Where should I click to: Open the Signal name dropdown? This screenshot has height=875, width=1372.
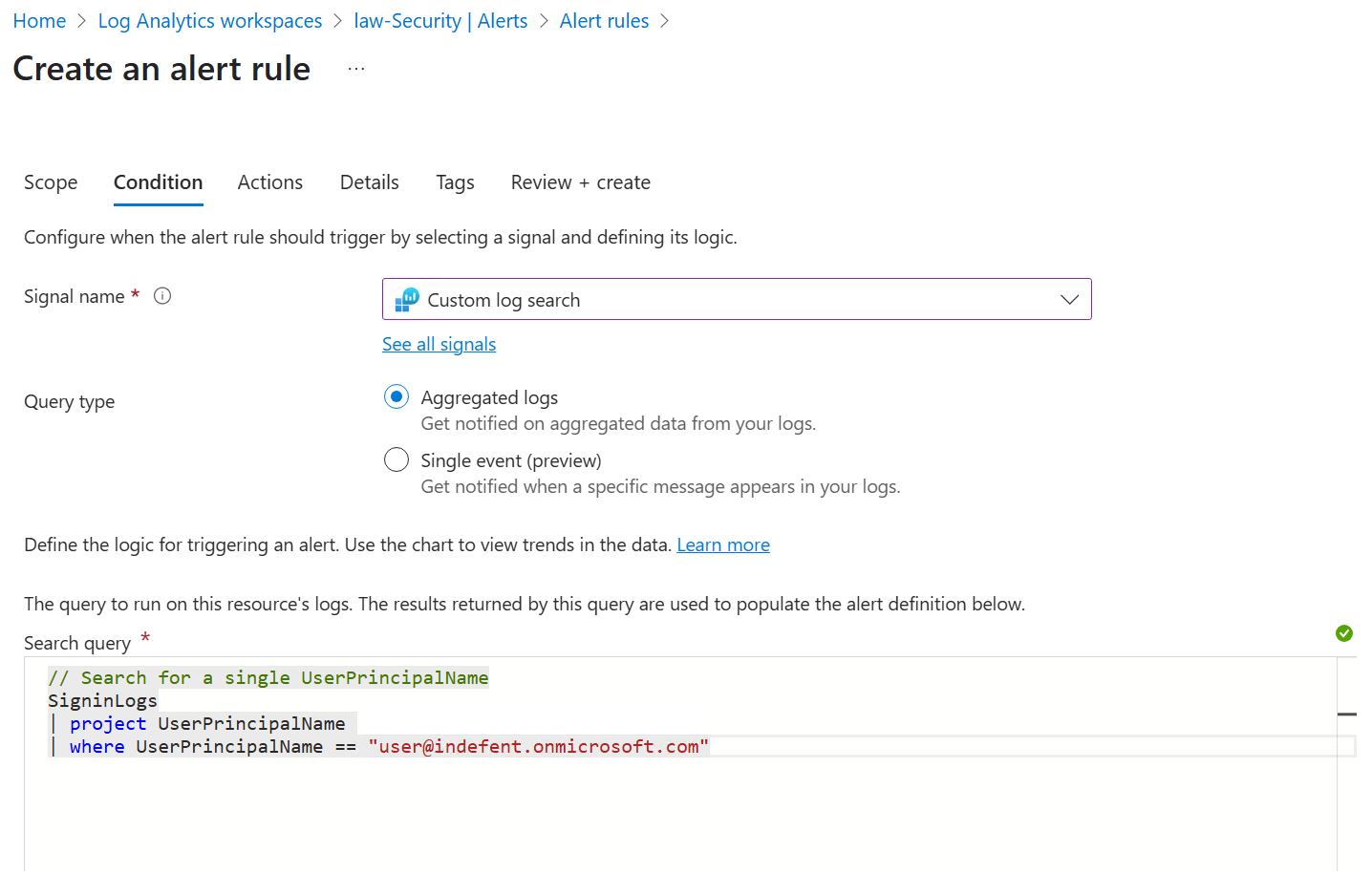click(x=737, y=300)
